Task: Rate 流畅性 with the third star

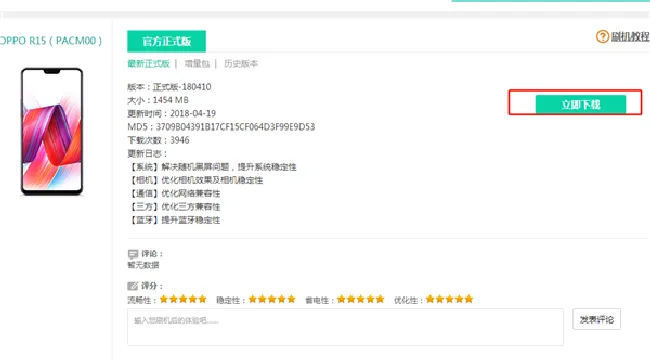Action: click(183, 299)
